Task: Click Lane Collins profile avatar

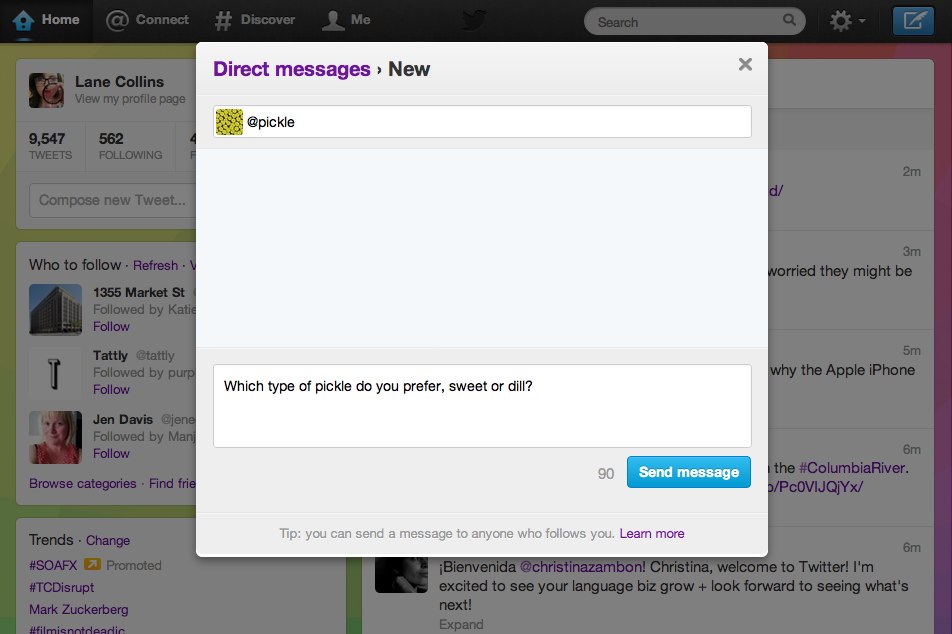Action: (x=46, y=90)
